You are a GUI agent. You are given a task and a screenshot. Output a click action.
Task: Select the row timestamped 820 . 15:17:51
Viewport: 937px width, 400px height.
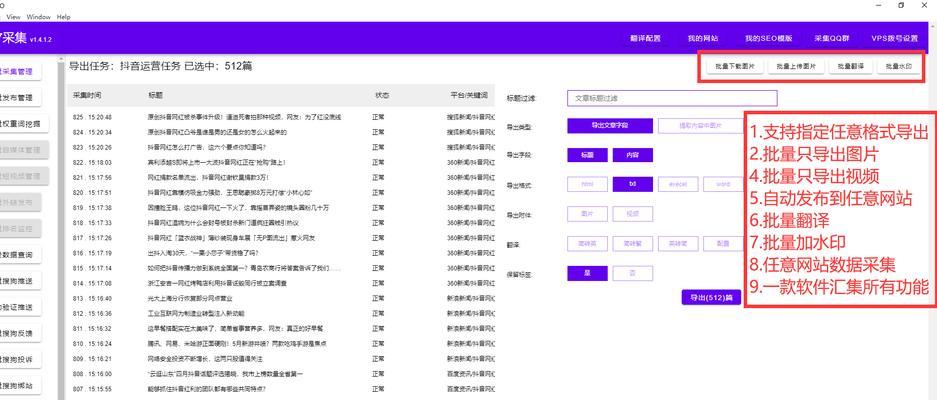tap(281, 193)
